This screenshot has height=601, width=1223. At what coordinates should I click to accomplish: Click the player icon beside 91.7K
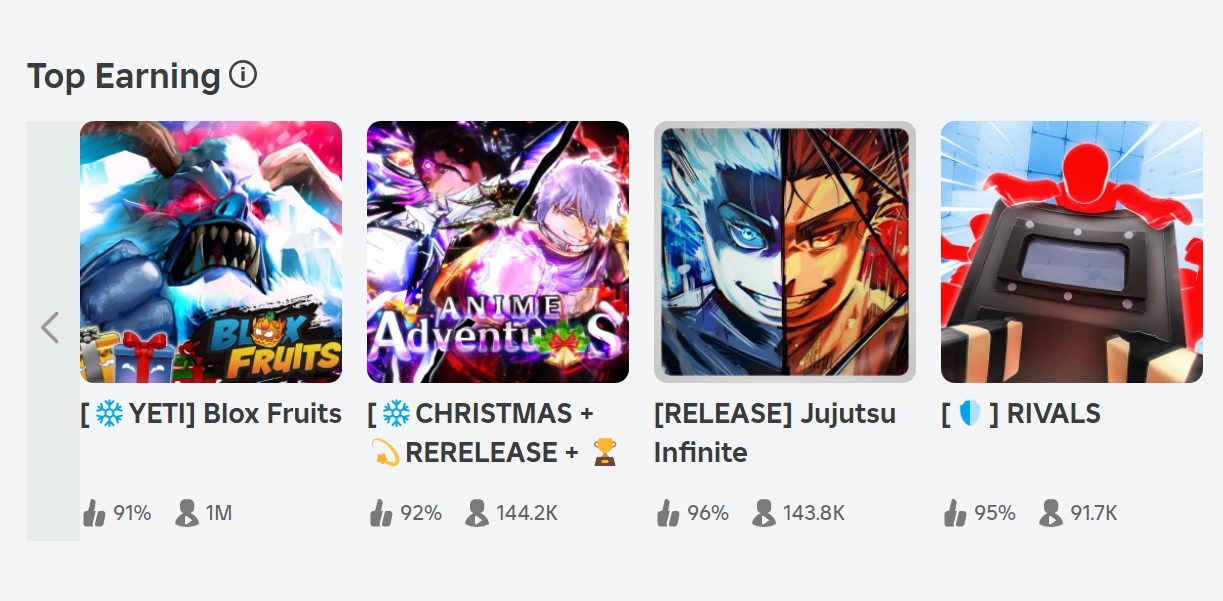[1051, 514]
